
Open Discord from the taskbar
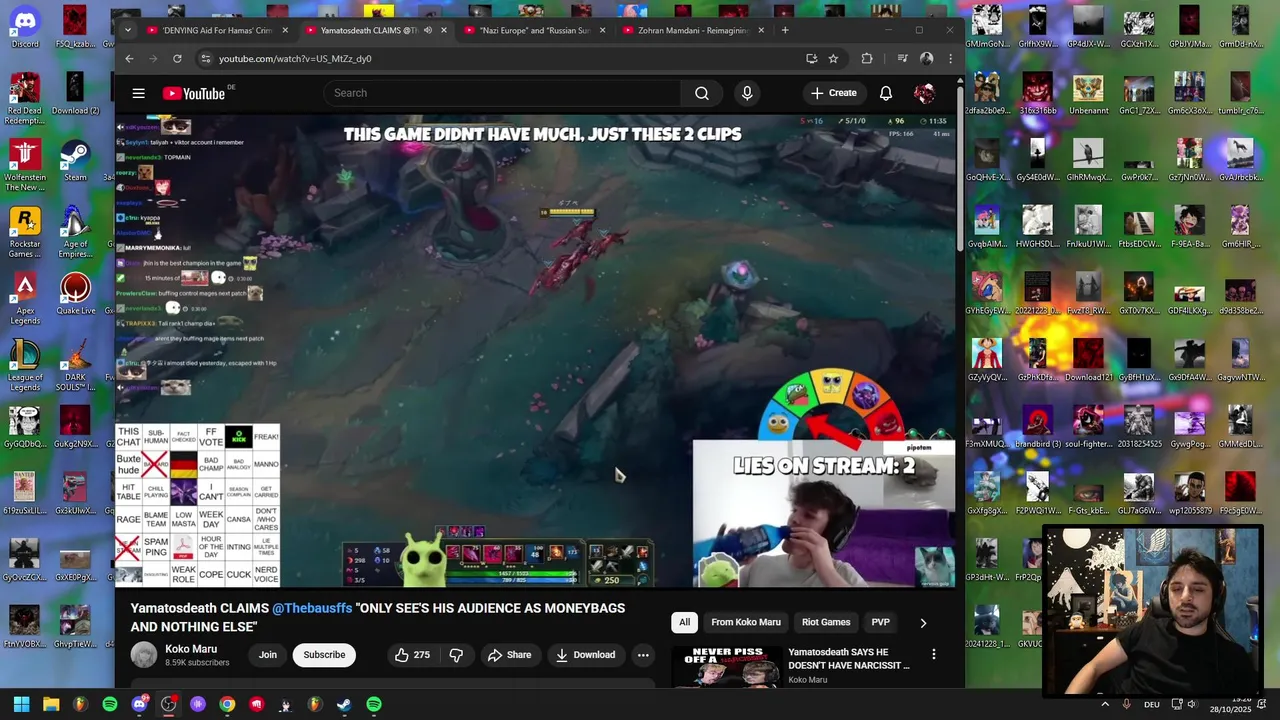(139, 704)
